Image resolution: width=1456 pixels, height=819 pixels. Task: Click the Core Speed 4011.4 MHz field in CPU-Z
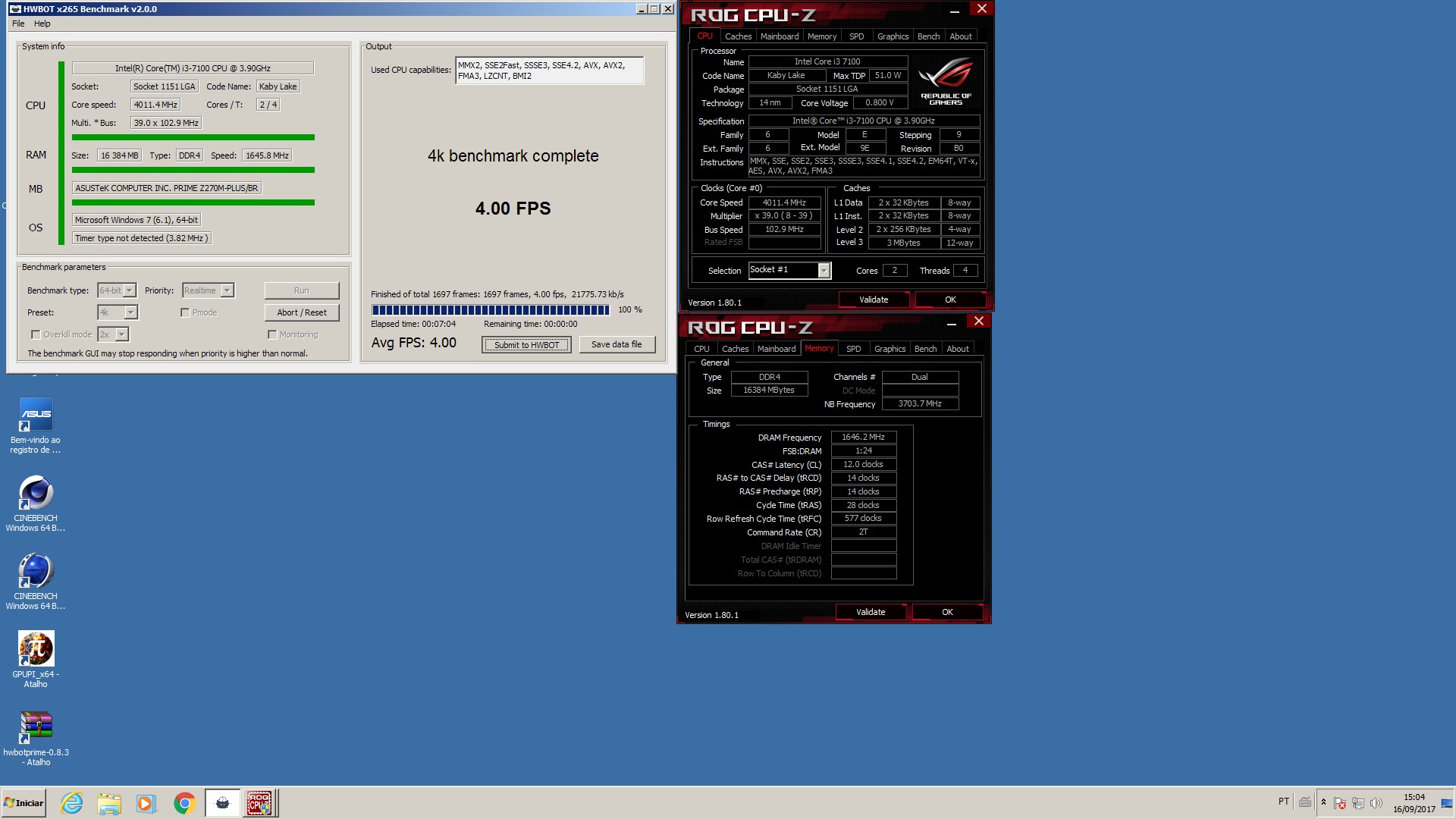click(x=784, y=202)
